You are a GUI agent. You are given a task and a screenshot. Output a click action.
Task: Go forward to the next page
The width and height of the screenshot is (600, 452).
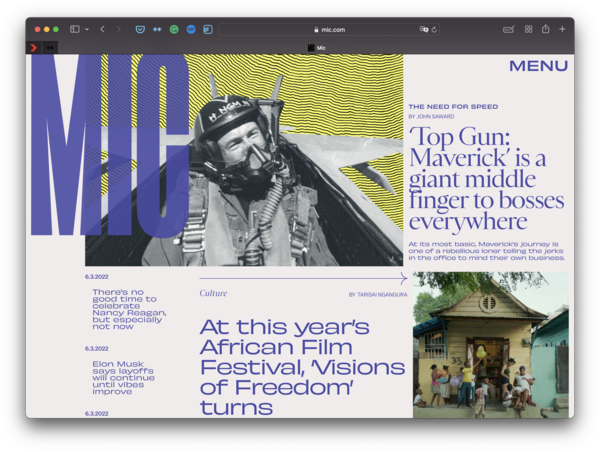pyautogui.click(x=118, y=29)
